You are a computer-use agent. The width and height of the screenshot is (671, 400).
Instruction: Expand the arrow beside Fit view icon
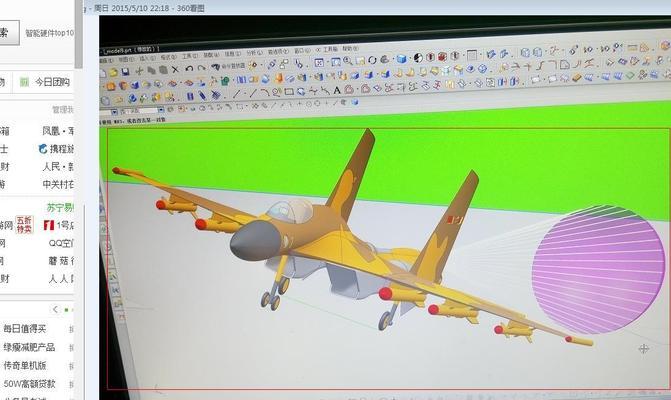pos(328,62)
